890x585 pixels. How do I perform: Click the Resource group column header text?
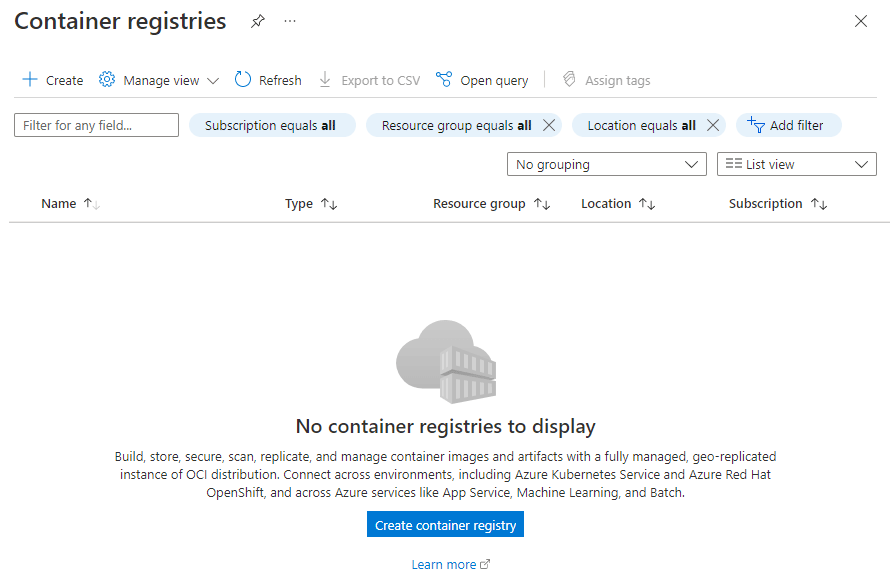(x=479, y=204)
